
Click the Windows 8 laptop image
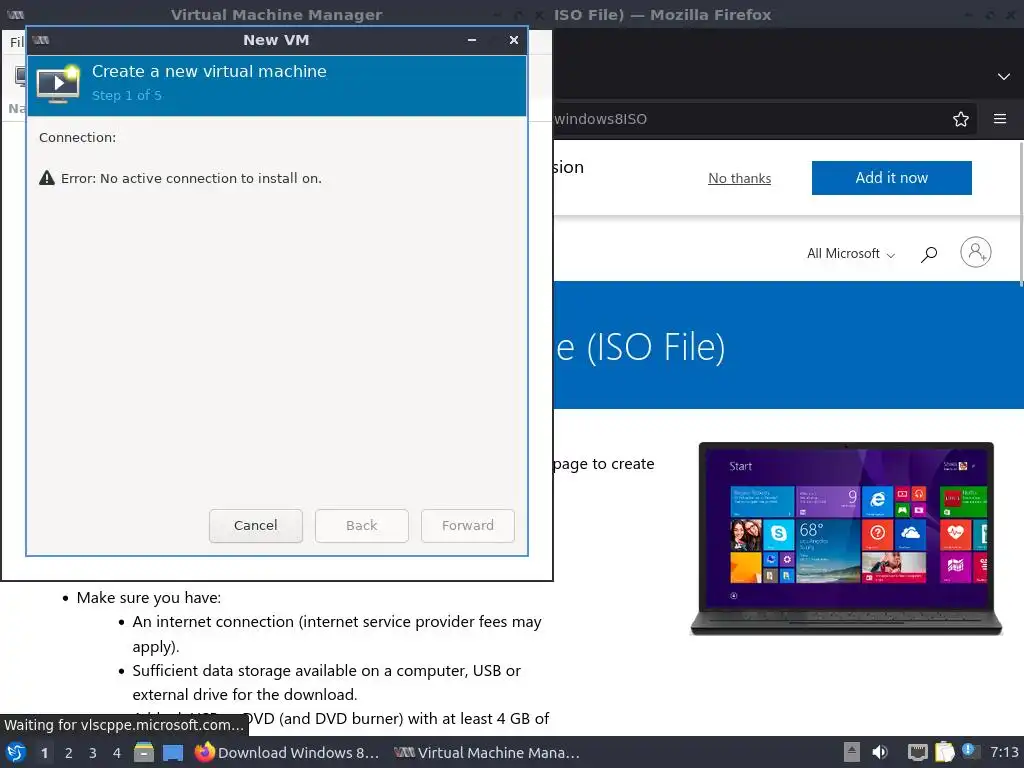[846, 538]
